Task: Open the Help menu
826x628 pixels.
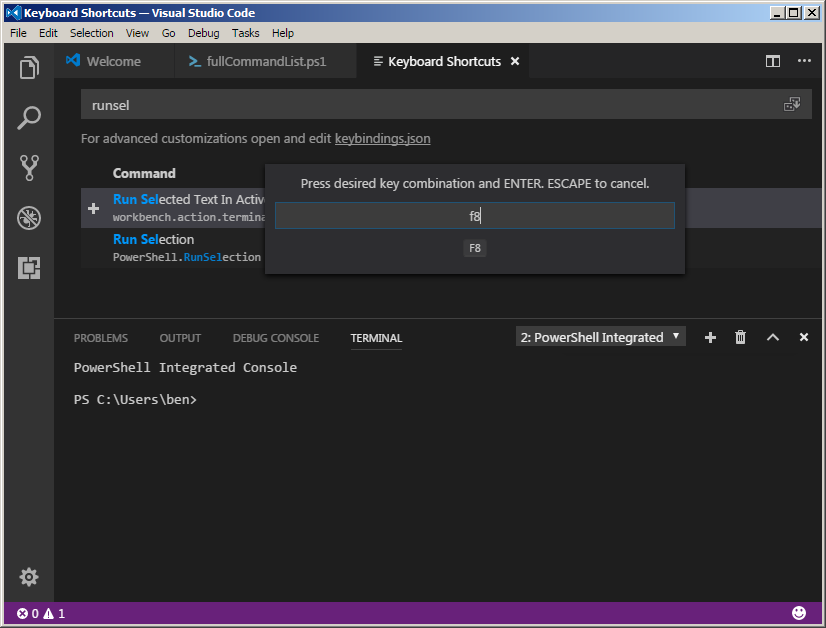Action: 283,33
